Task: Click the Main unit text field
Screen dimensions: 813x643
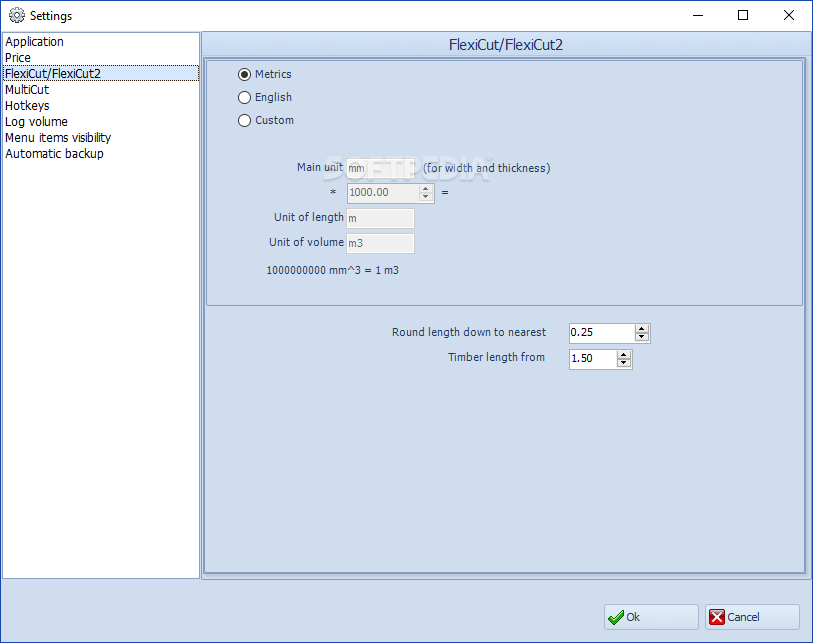Action: point(380,169)
